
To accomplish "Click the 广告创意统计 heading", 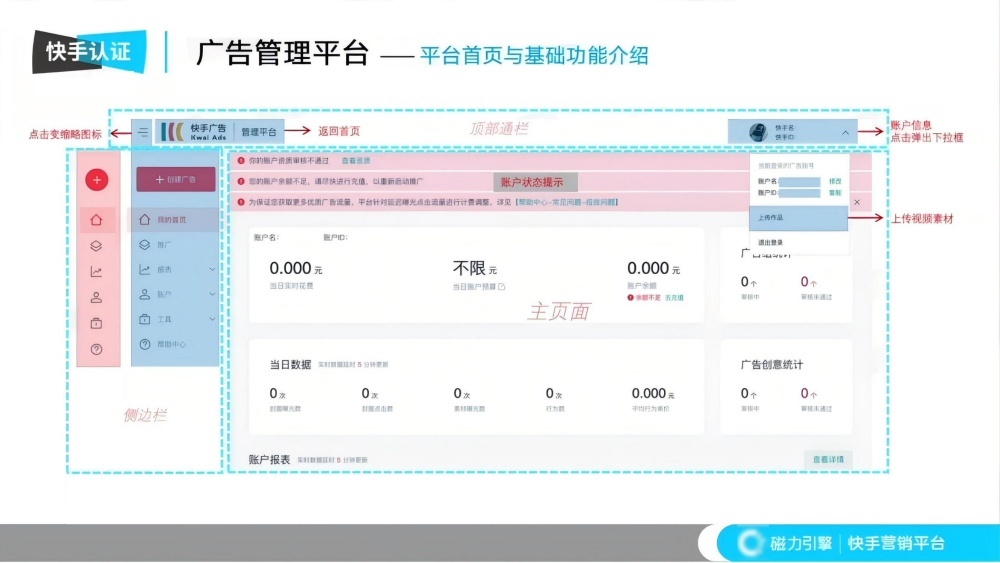I will coord(772,365).
